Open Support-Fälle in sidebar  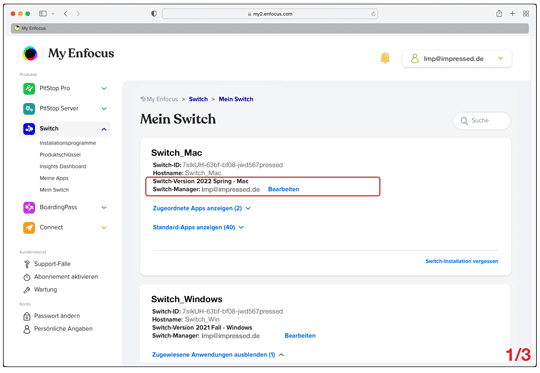pos(52,264)
